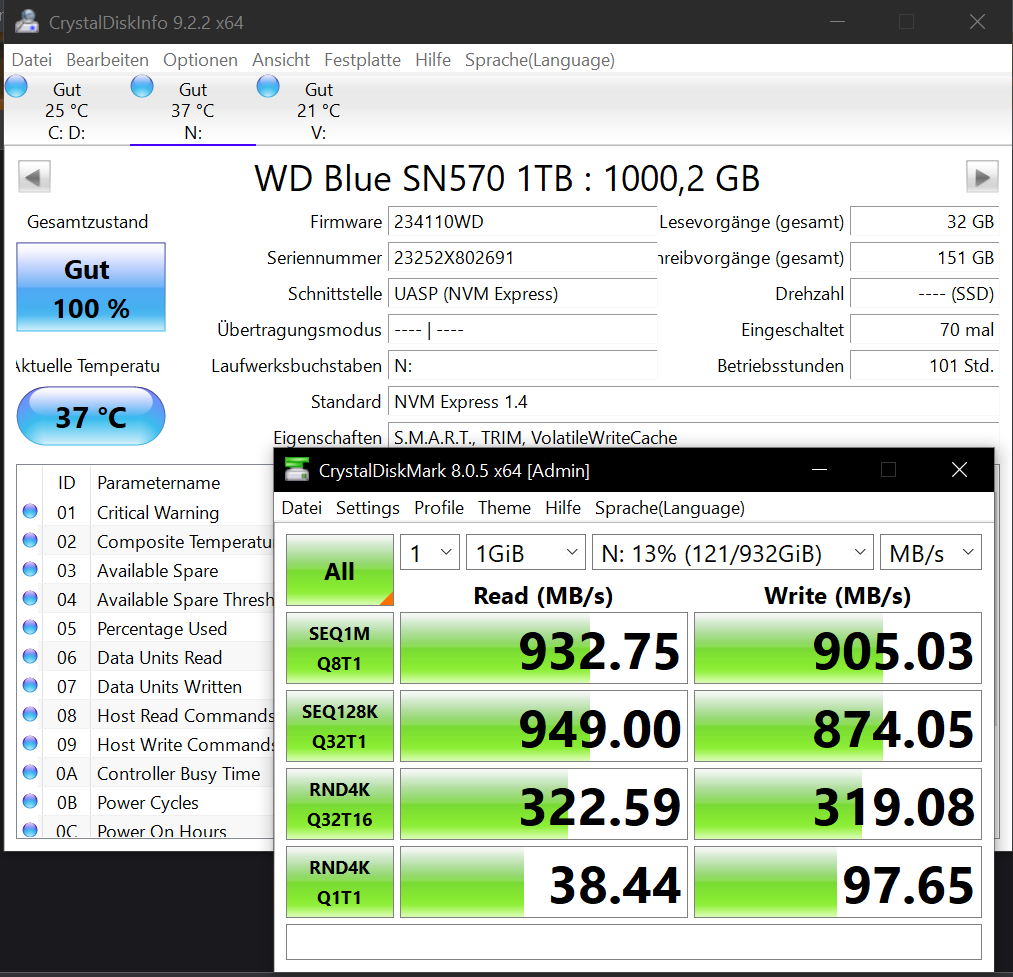
Task: Click the SEQ128K read result 949.00
Action: tap(544, 726)
